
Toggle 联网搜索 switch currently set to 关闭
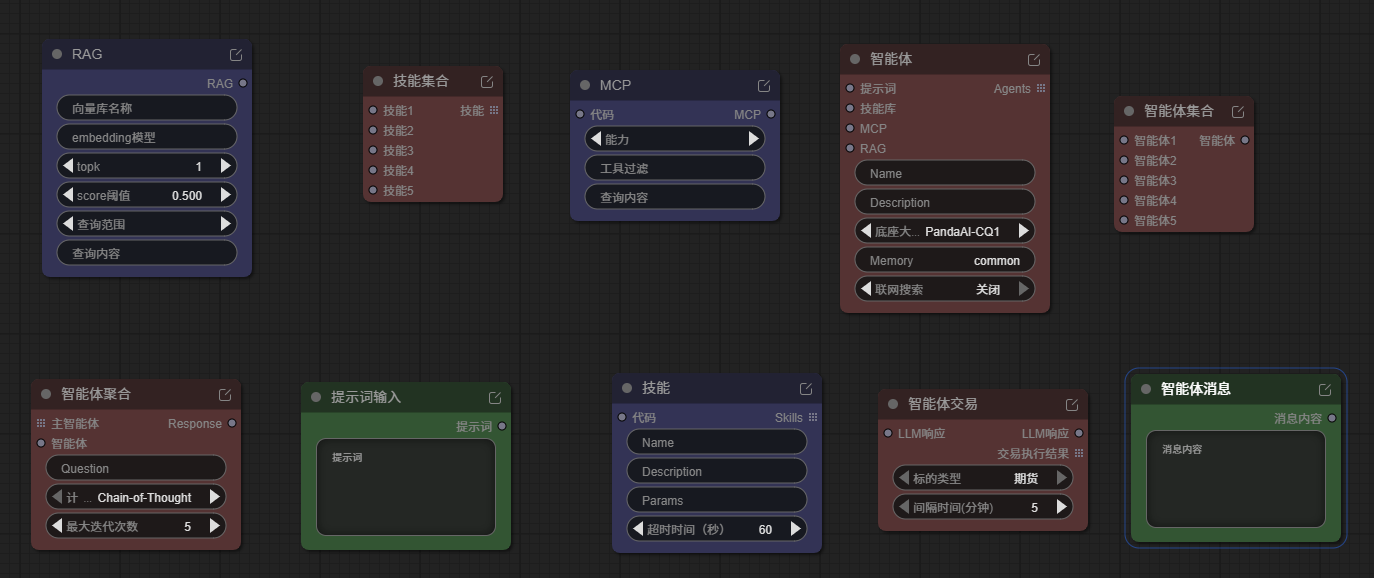[944, 289]
